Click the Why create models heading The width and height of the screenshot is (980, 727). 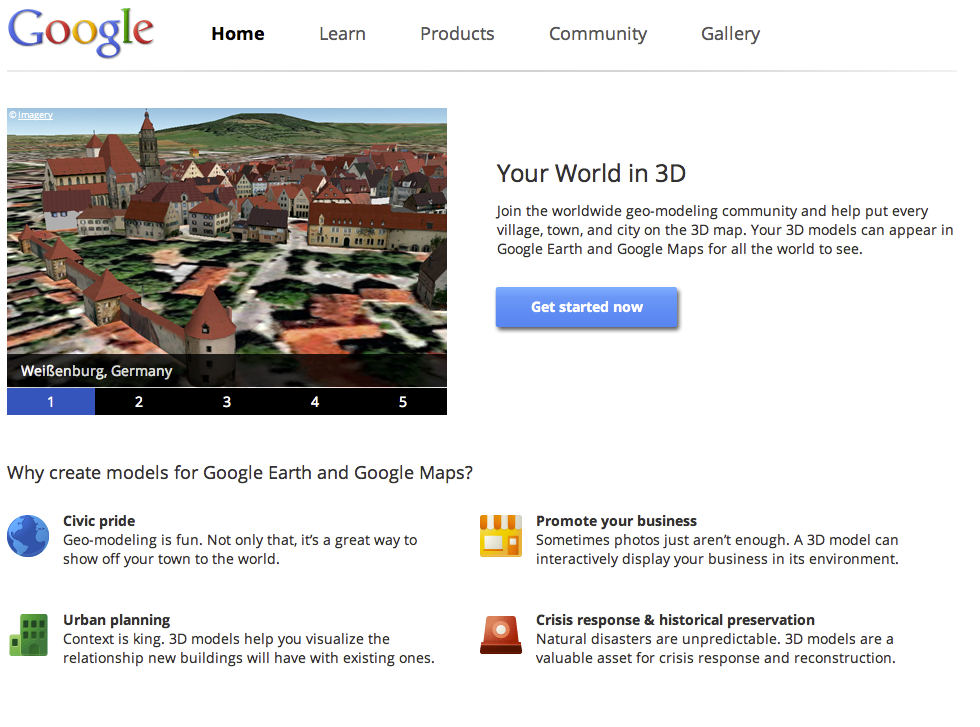coord(240,473)
